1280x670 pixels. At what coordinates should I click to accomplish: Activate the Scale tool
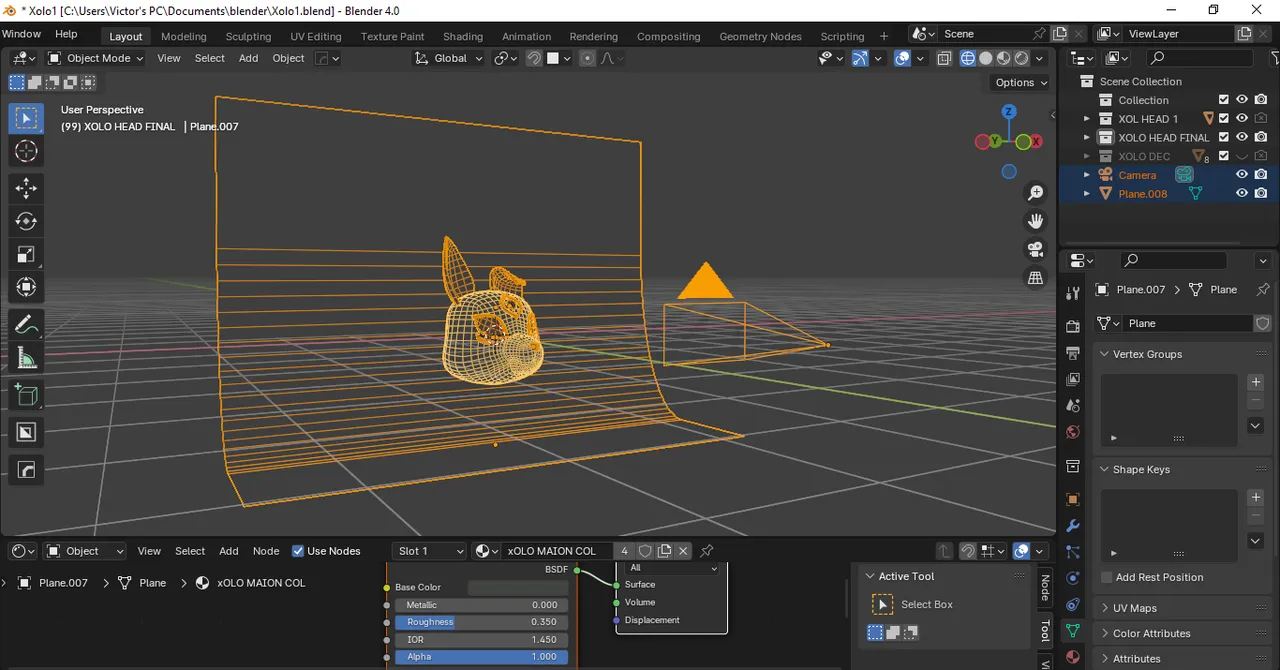[x=26, y=254]
